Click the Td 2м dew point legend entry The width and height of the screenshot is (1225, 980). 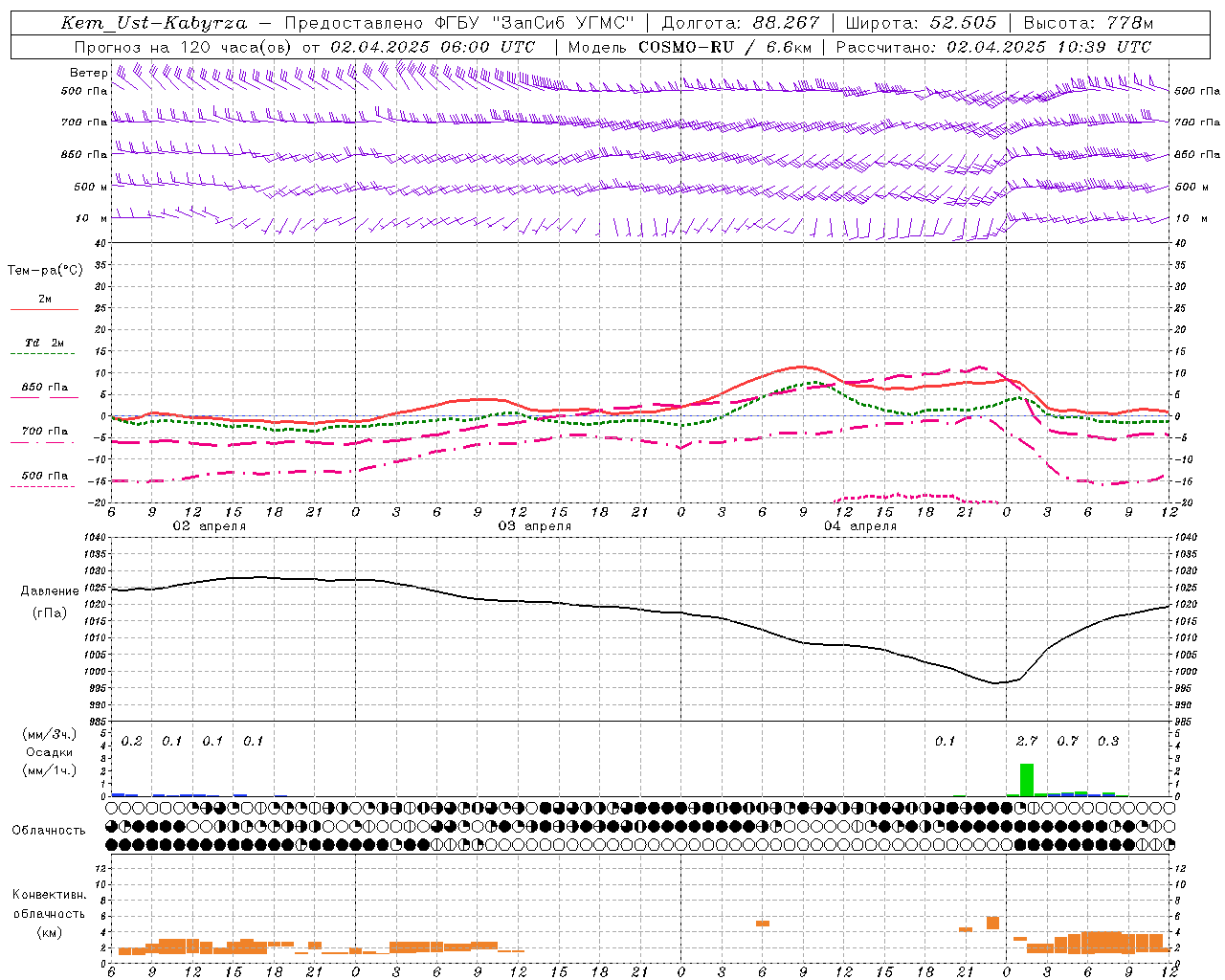pyautogui.click(x=45, y=343)
